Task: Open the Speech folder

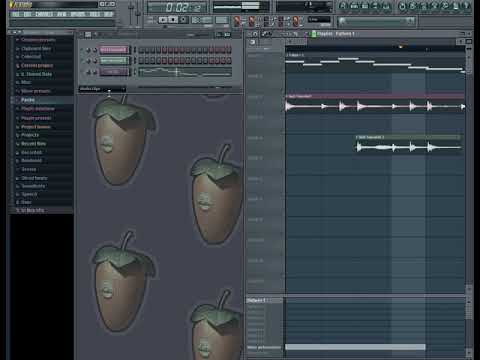Action: point(29,194)
